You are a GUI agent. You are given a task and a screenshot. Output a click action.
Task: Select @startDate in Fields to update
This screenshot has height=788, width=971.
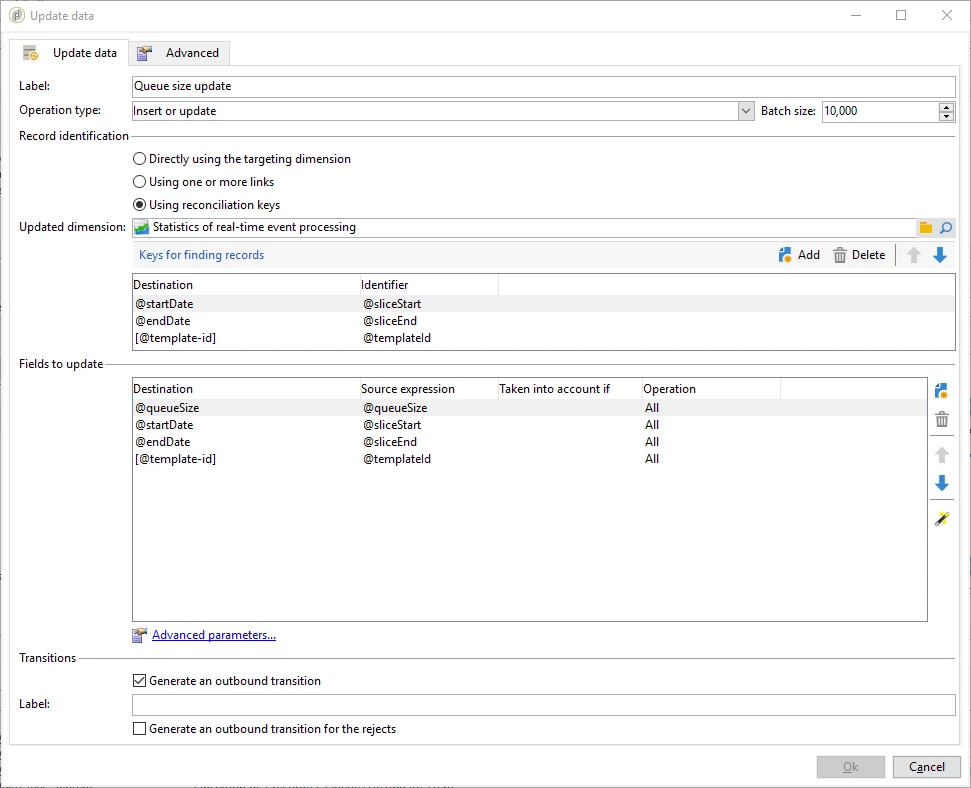(x=529, y=425)
